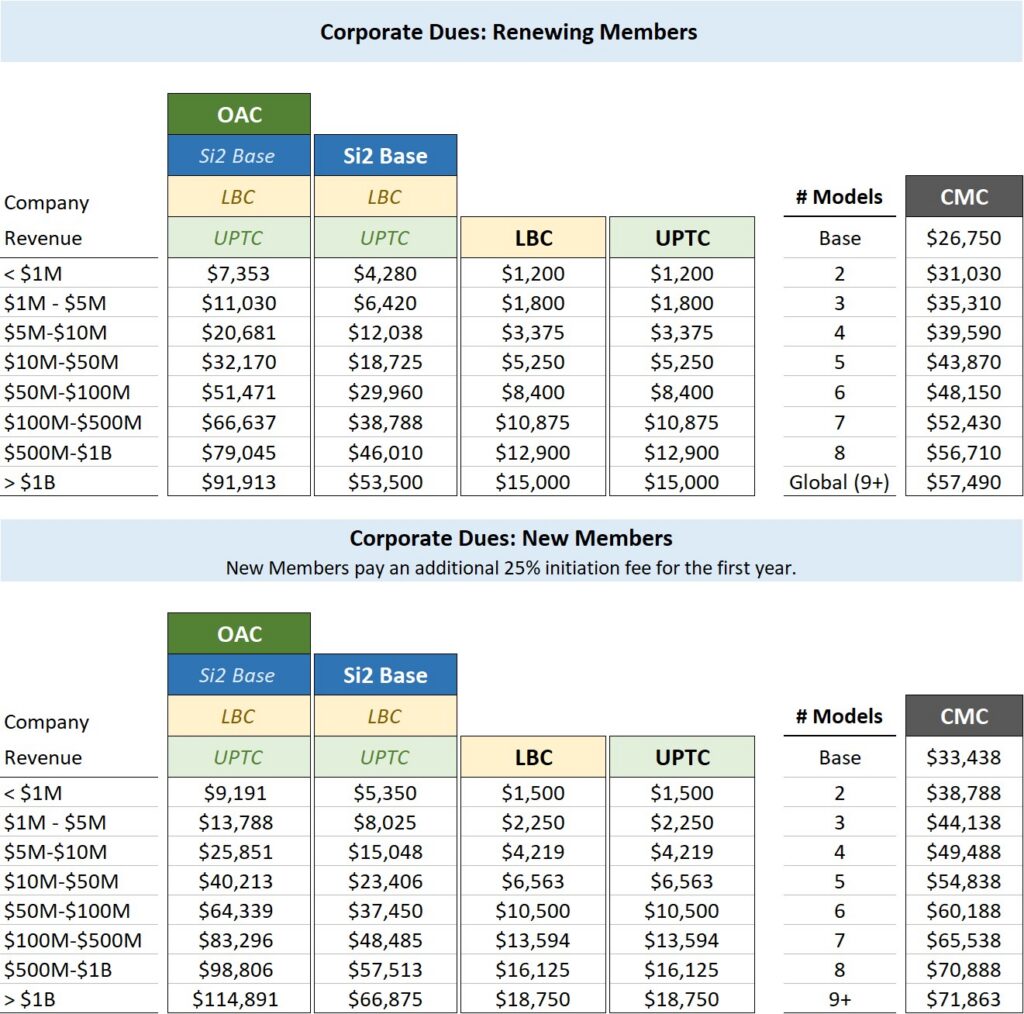Select the $114,891 new member OAC cell
This screenshot has height=1014, width=1024.
pyautogui.click(x=239, y=999)
